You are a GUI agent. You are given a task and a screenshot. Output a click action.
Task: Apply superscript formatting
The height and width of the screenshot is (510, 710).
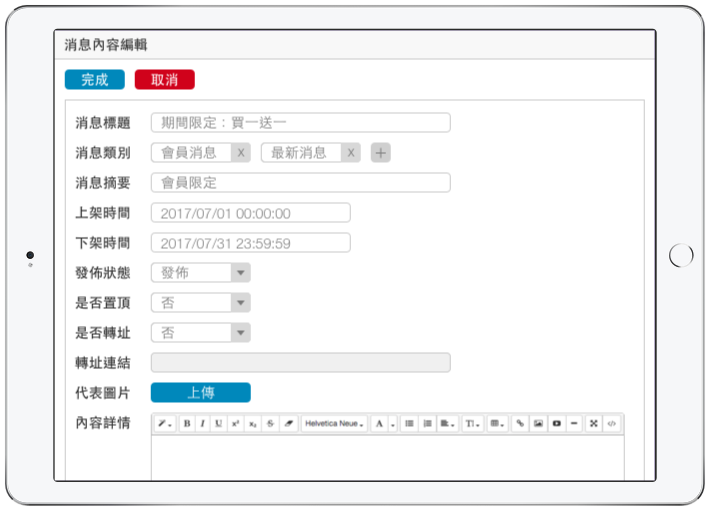(235, 424)
